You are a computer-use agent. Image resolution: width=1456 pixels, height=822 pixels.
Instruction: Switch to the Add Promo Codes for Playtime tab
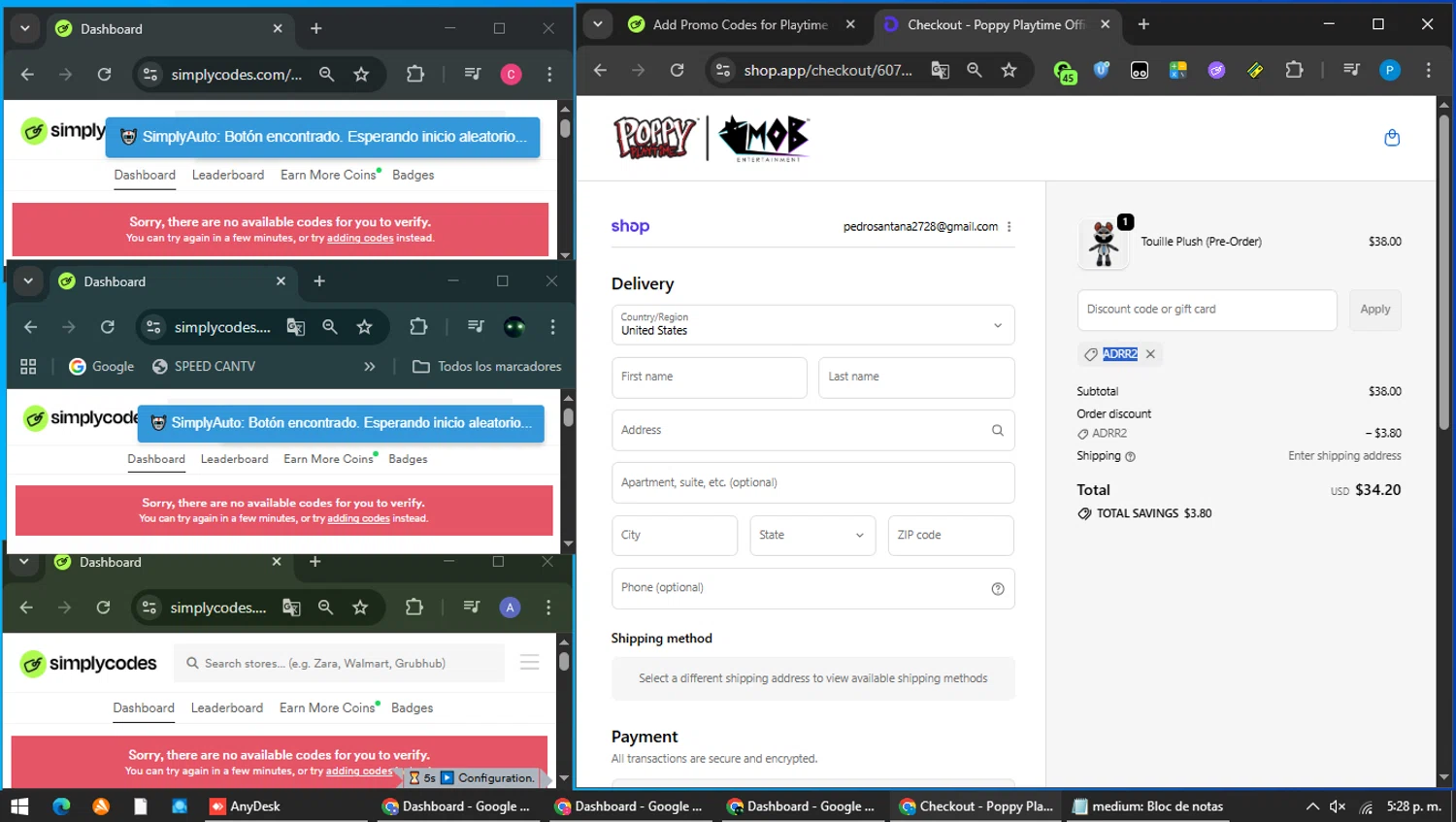pos(740,25)
